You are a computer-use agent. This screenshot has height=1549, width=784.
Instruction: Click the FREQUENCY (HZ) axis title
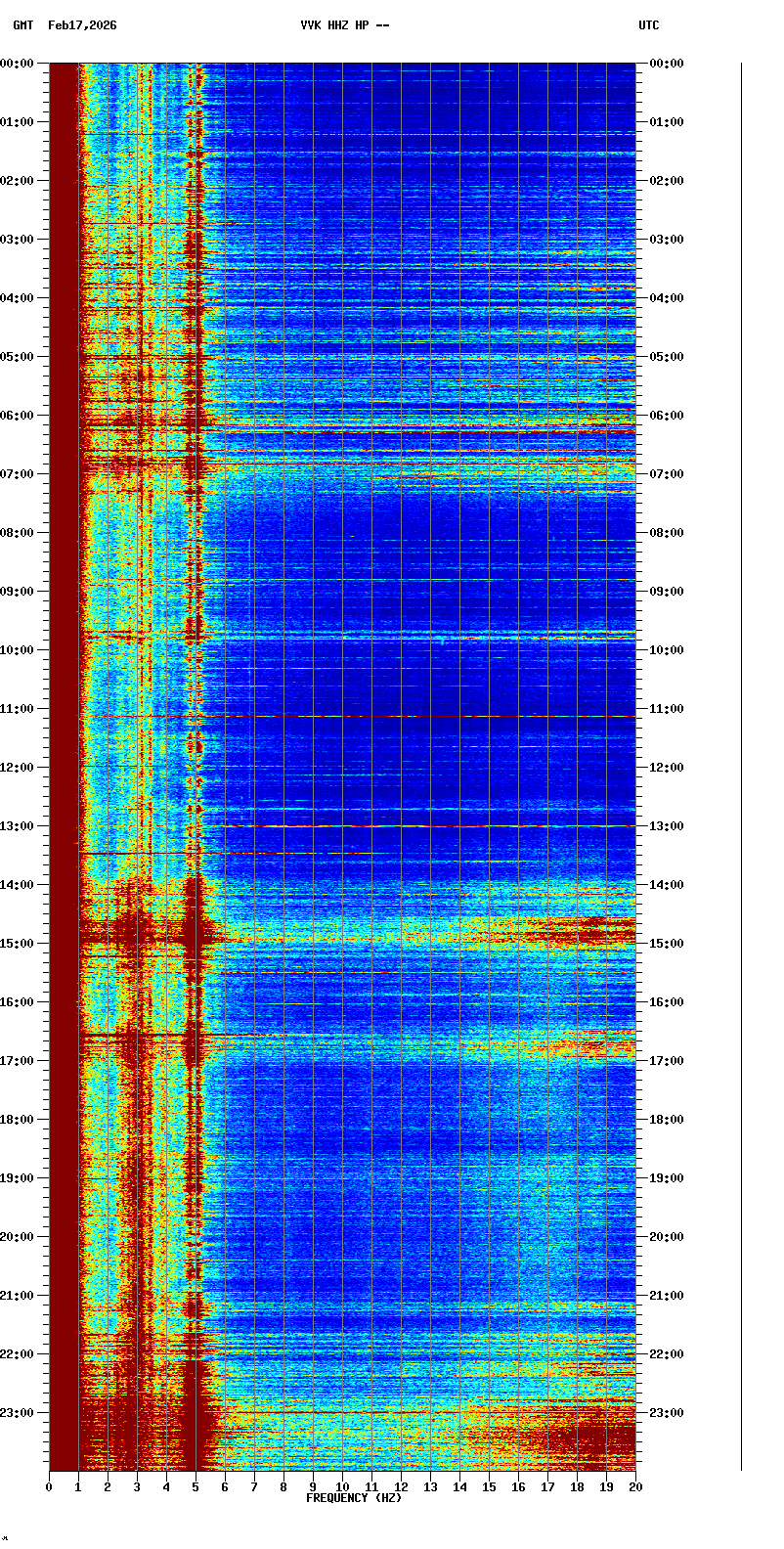click(354, 1498)
